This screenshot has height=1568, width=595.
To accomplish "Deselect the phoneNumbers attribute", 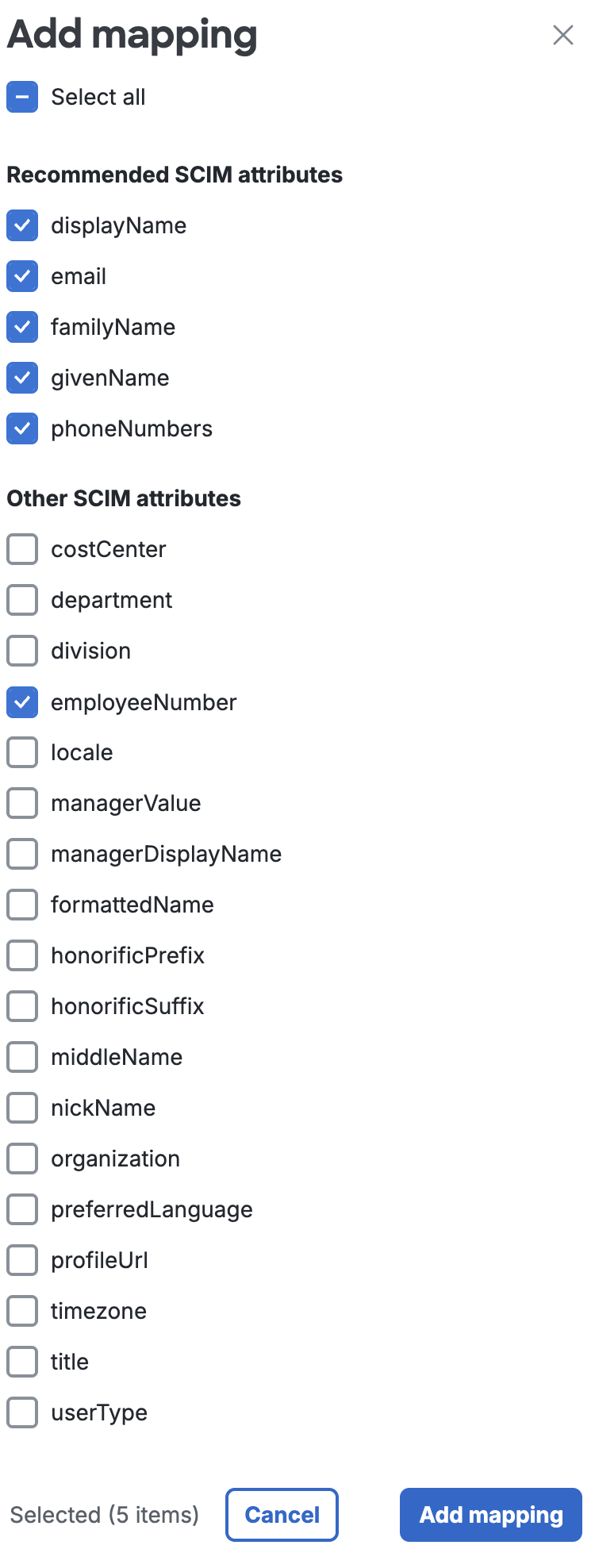I will 22,429.
